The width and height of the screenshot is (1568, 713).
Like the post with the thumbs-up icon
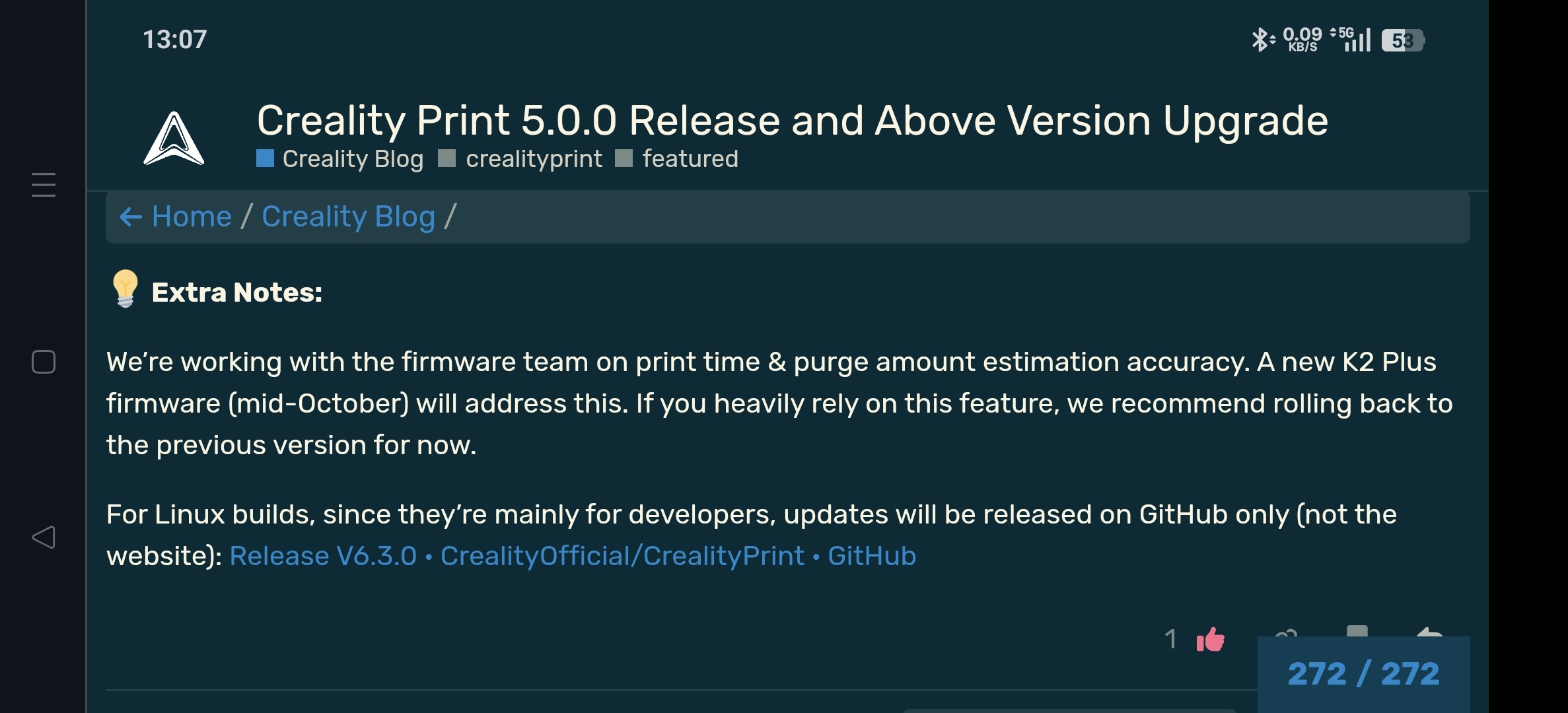tap(1210, 639)
